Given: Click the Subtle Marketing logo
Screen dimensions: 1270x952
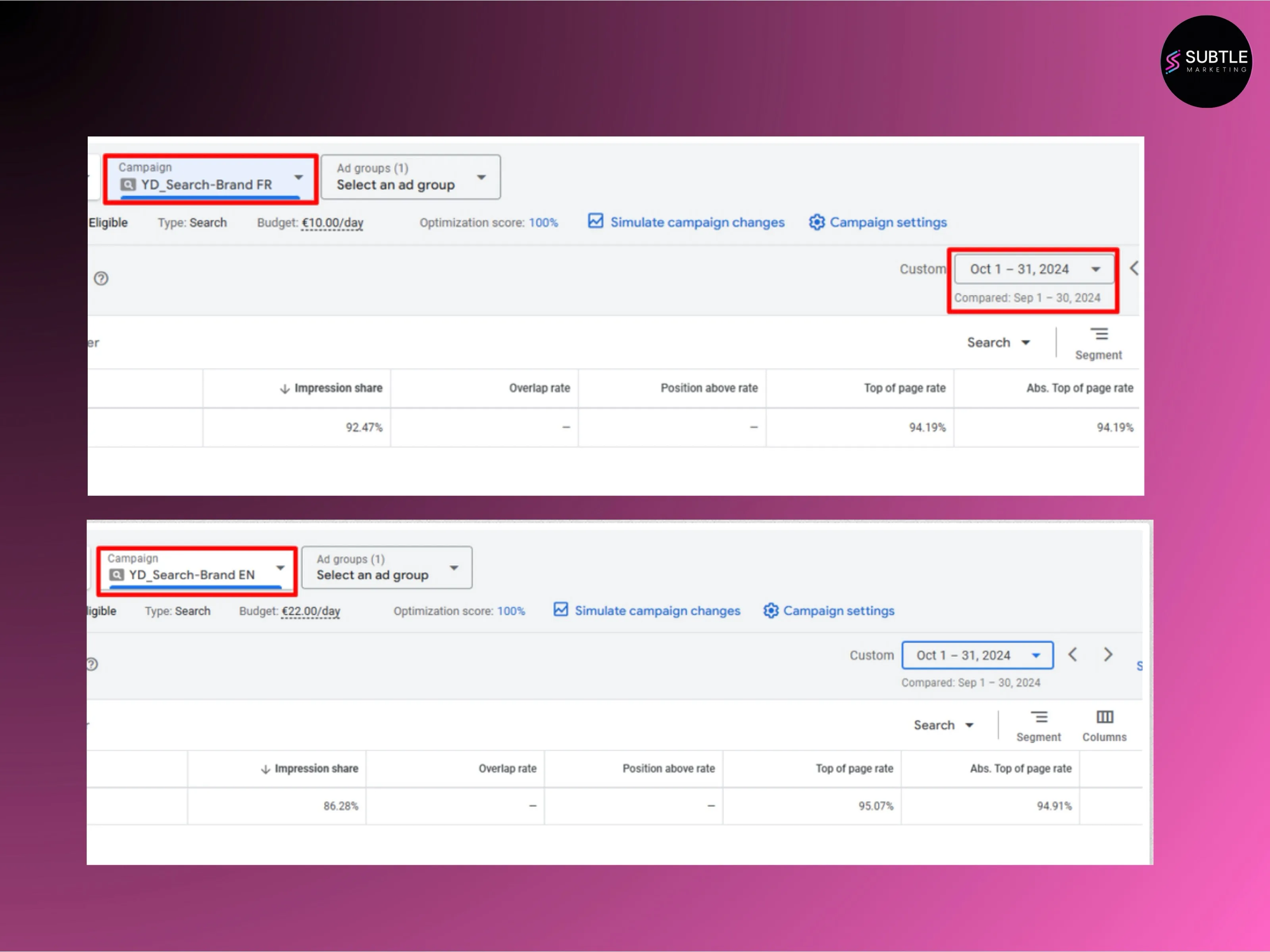Looking at the screenshot, I should (1206, 61).
